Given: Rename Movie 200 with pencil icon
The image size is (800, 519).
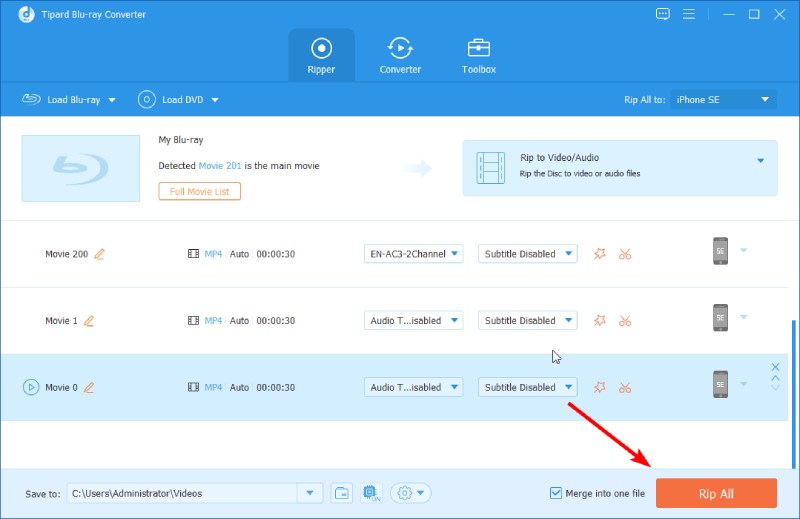Looking at the screenshot, I should tap(99, 254).
